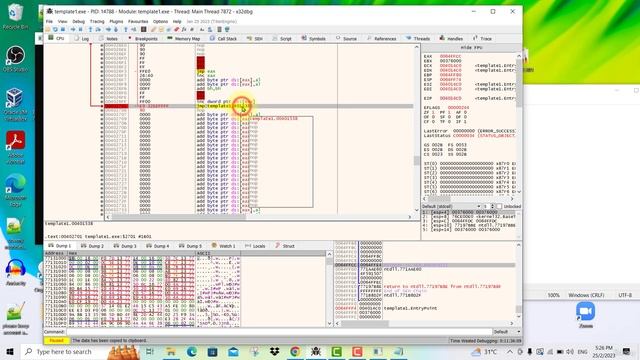This screenshot has height=360, width=640.
Task: Open Chrome from the taskbar
Action: tap(295, 351)
